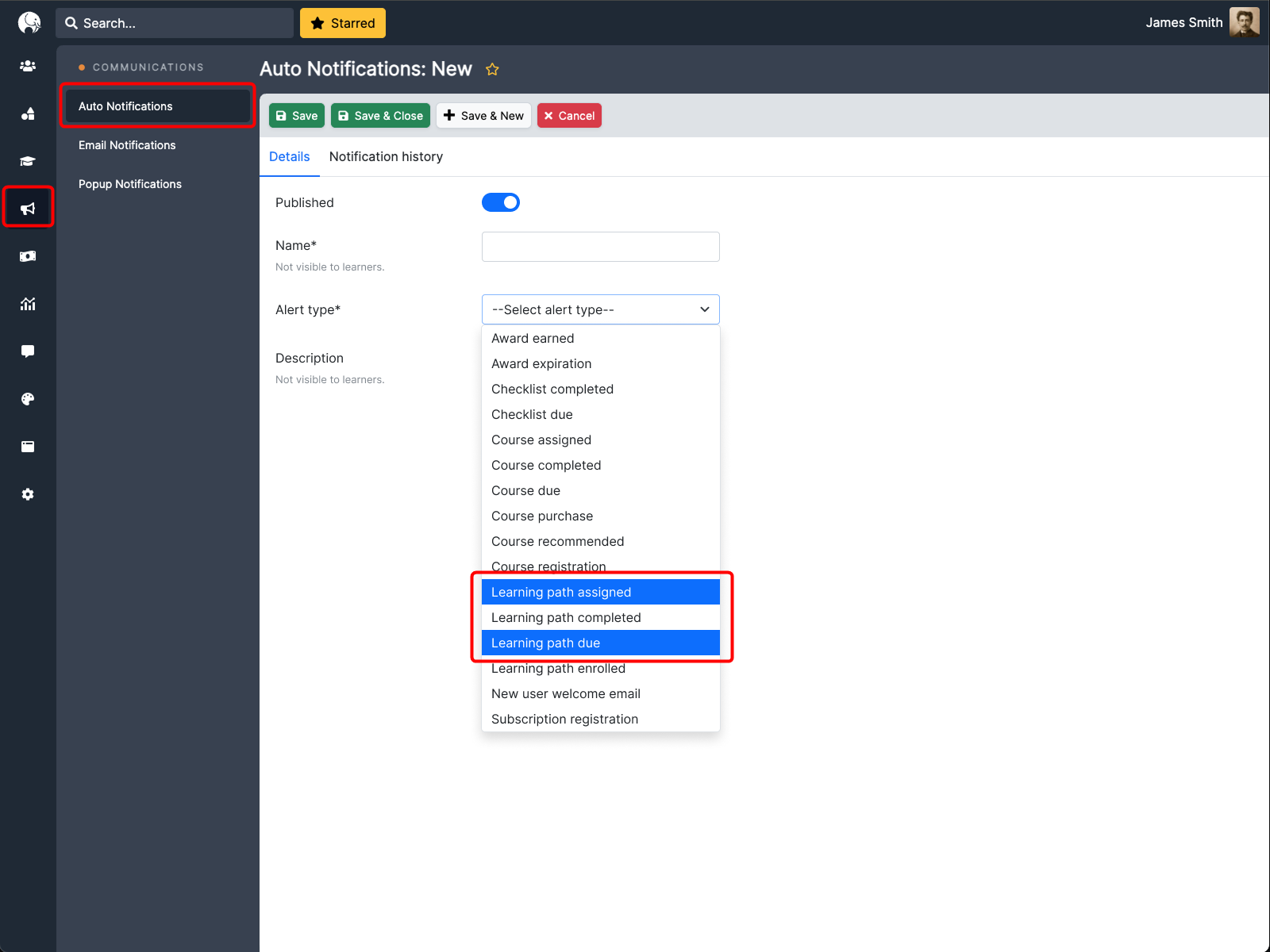This screenshot has height=952, width=1270.
Task: Open the chart reports sidebar icon
Action: [x=28, y=304]
